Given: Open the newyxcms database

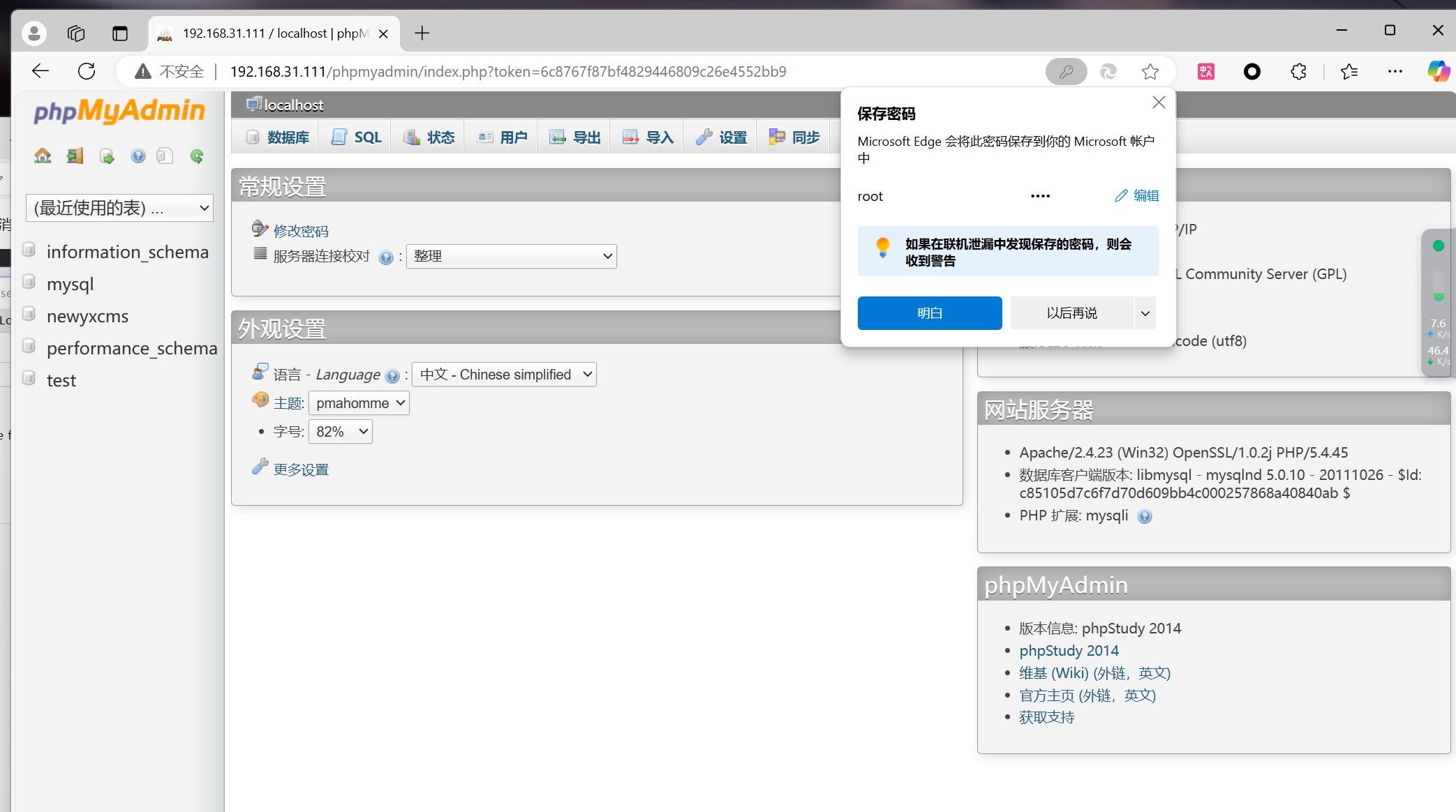Looking at the screenshot, I should pyautogui.click(x=88, y=316).
